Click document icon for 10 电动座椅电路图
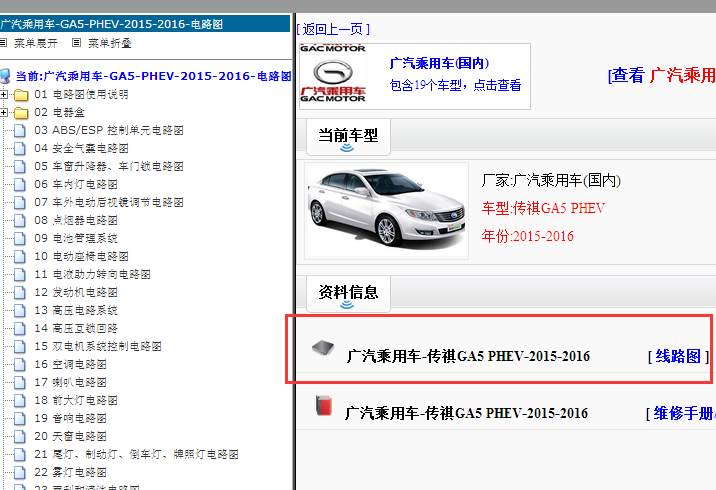Image resolution: width=716 pixels, height=490 pixels. click(20, 257)
